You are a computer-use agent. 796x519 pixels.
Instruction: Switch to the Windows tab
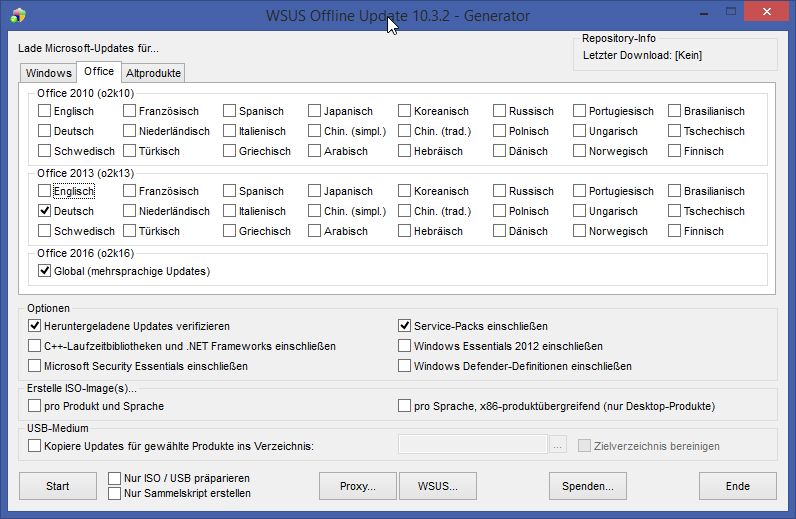[x=48, y=73]
